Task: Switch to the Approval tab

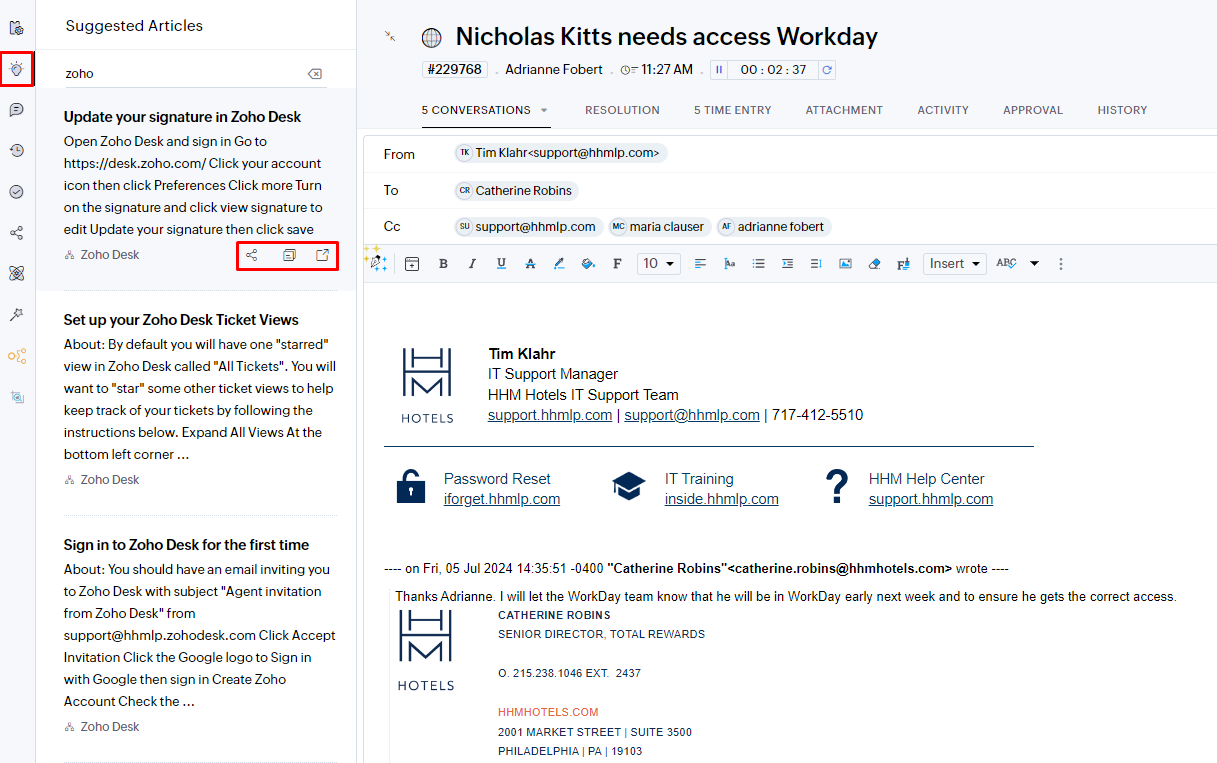Action: [1033, 110]
